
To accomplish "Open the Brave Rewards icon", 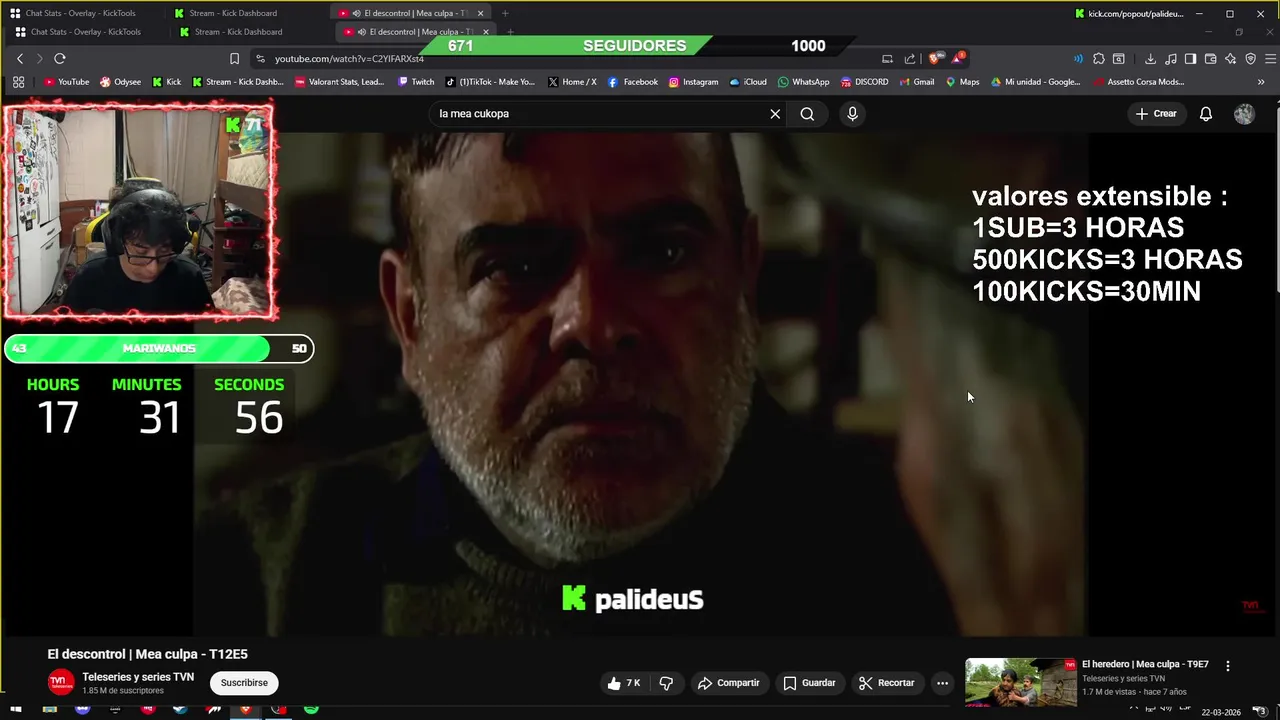I will point(958,58).
